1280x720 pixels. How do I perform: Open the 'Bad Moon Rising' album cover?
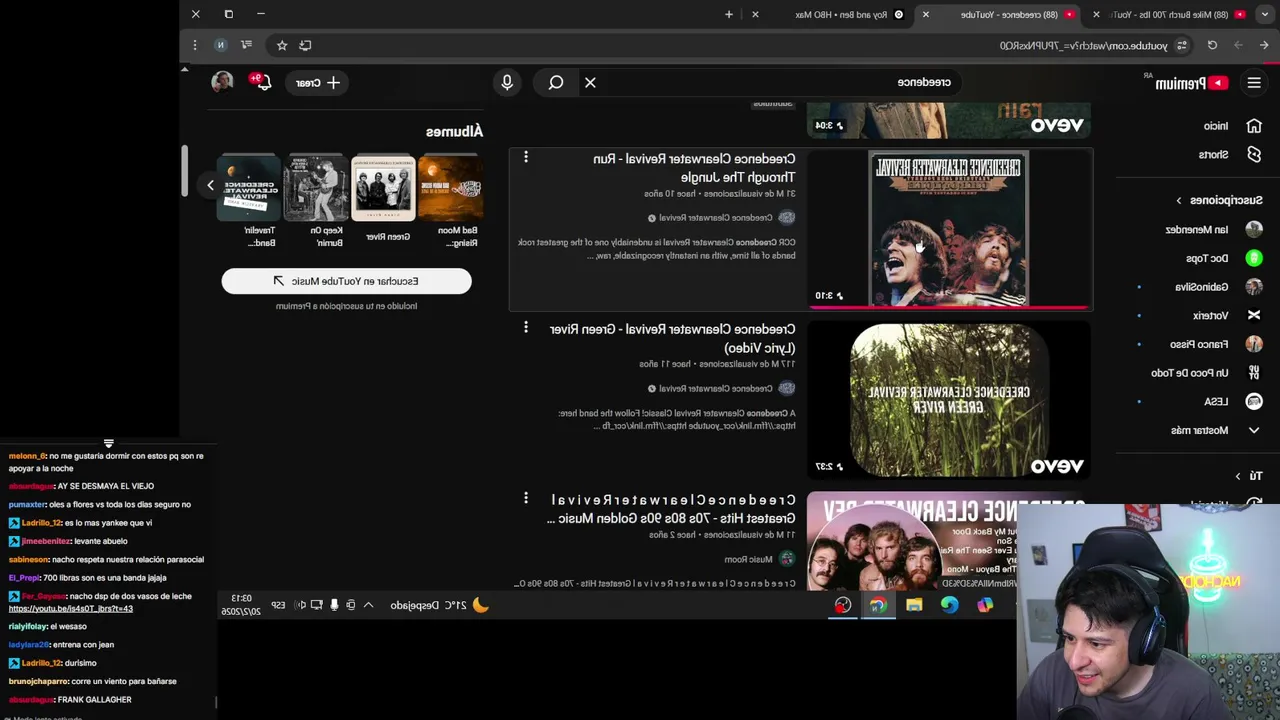tap(451, 188)
